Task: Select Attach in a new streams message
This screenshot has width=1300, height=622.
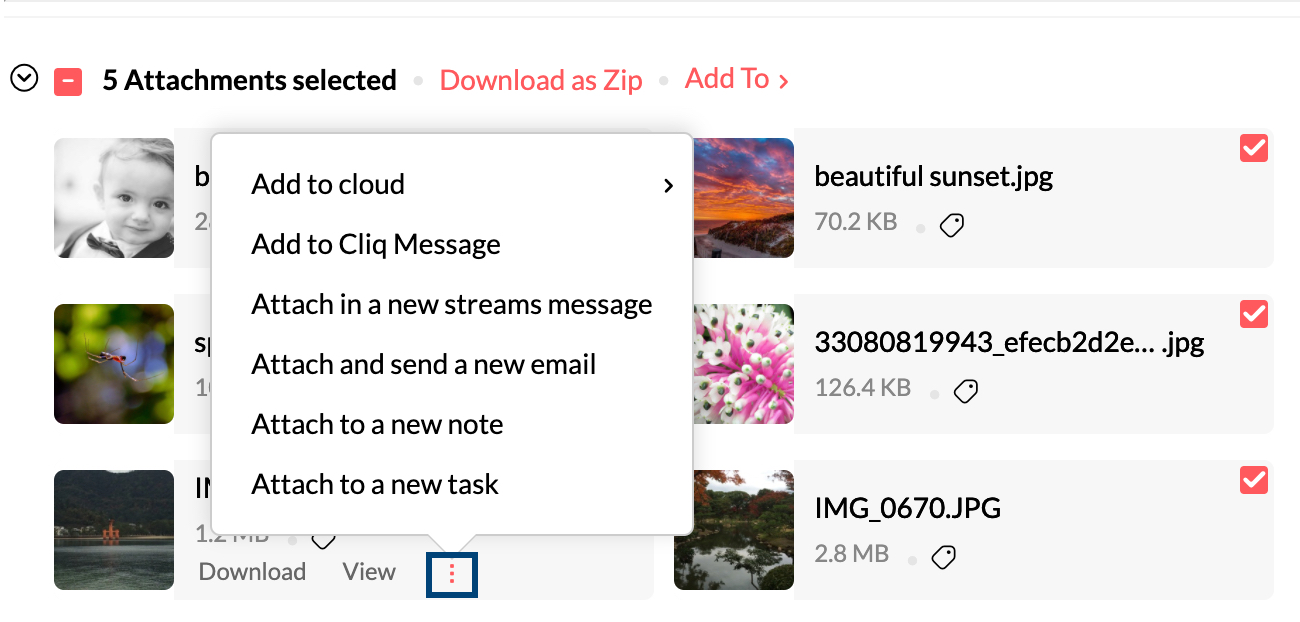Action: click(451, 304)
